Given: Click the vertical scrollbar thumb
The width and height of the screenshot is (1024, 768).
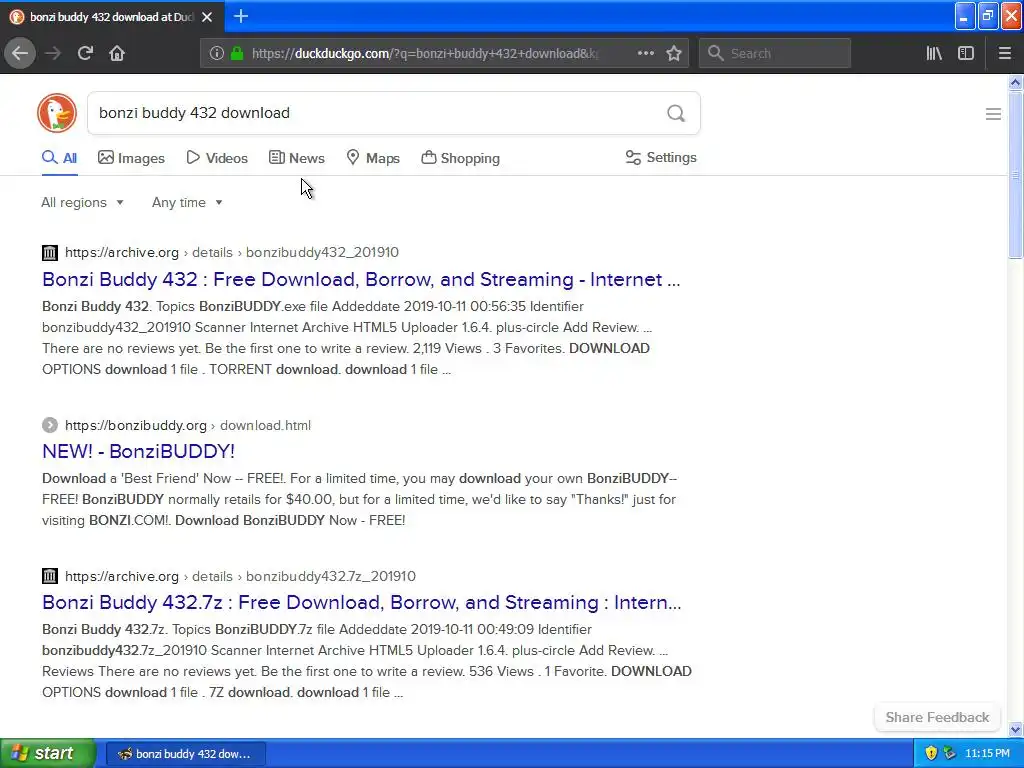Looking at the screenshot, I should tap(1015, 175).
